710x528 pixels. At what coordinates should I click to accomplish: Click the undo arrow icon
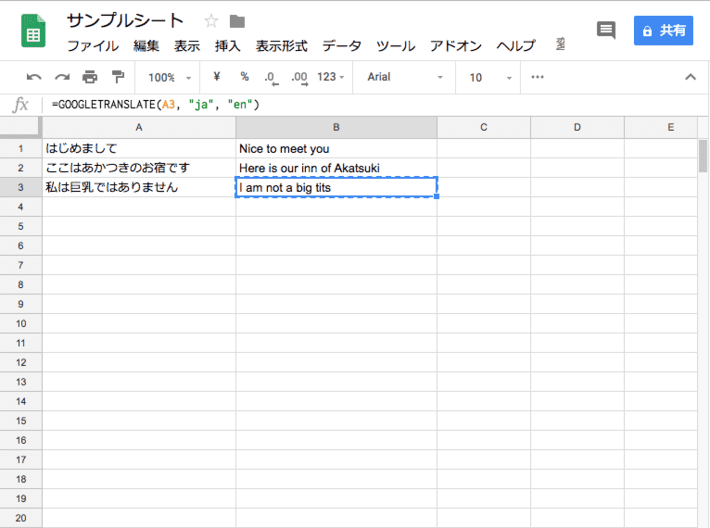pyautogui.click(x=34, y=77)
